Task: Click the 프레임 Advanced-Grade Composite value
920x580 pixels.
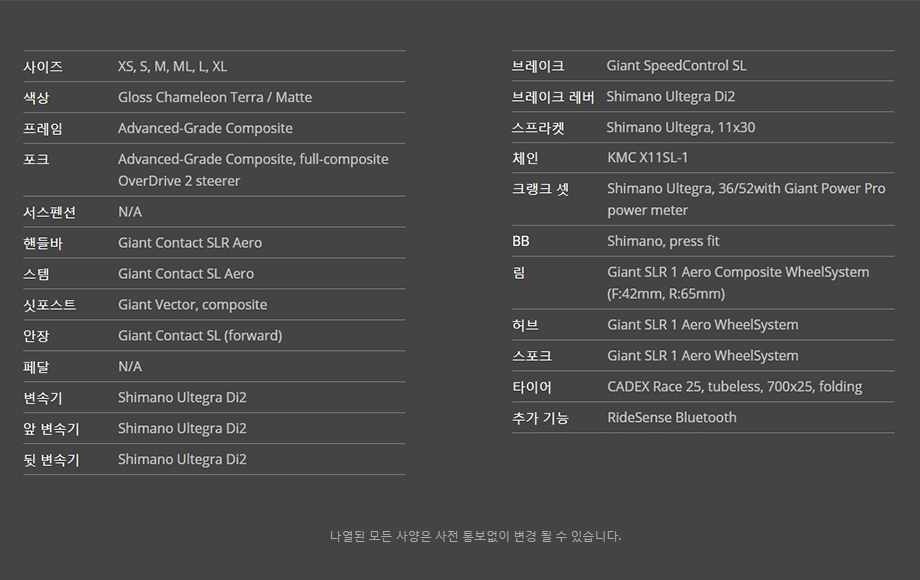Action: [x=205, y=128]
